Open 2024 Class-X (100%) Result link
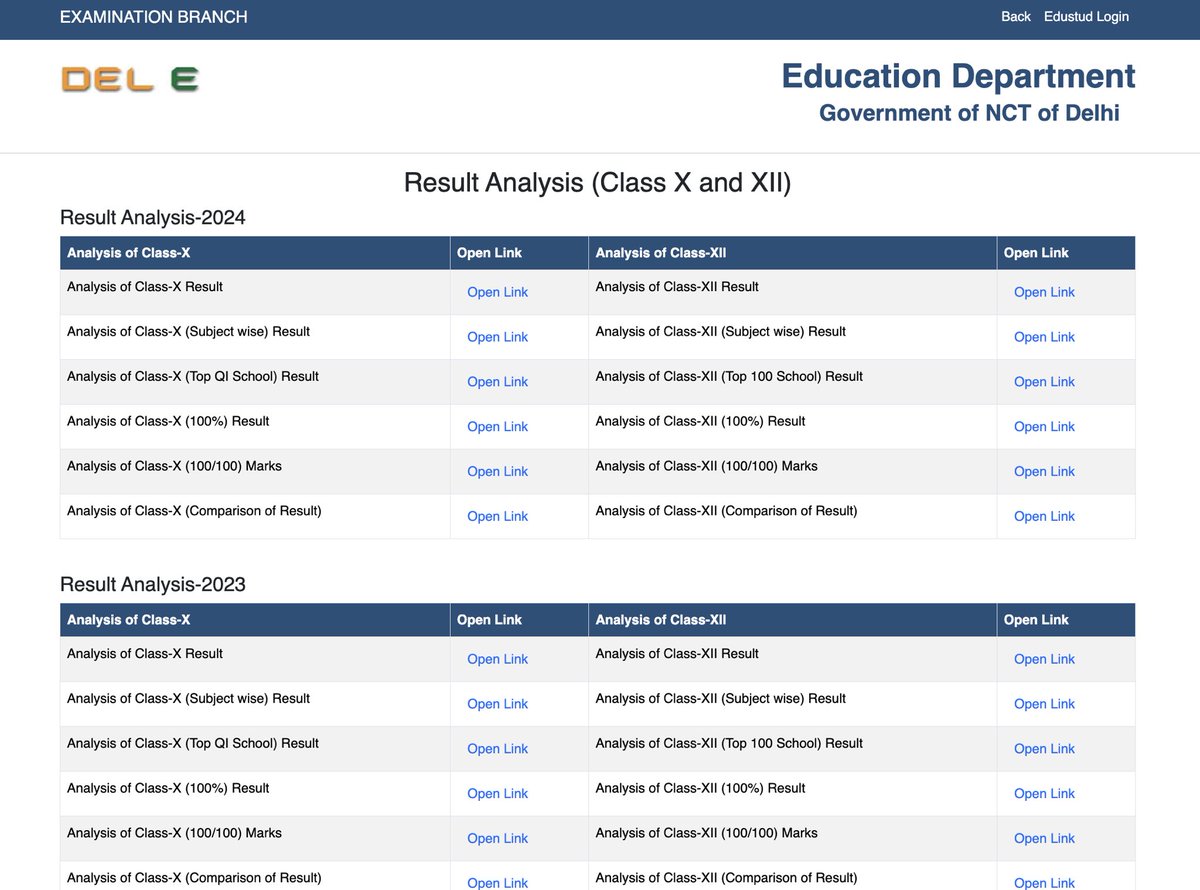Screen dimensions: 1200x890 coord(497,427)
